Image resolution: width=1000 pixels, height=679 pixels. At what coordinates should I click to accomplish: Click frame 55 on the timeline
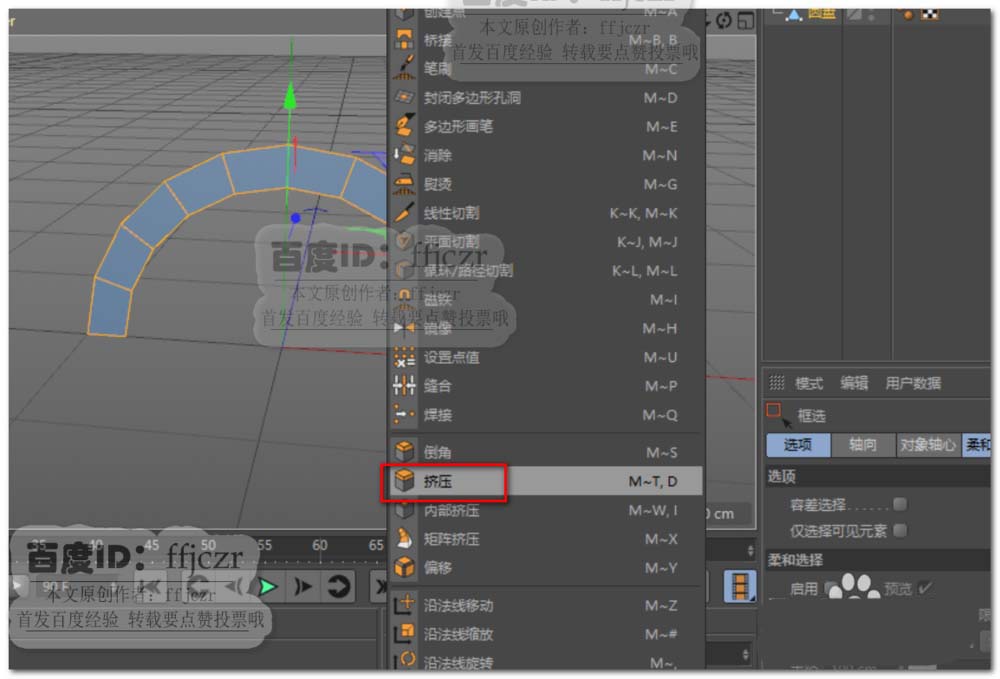264,546
